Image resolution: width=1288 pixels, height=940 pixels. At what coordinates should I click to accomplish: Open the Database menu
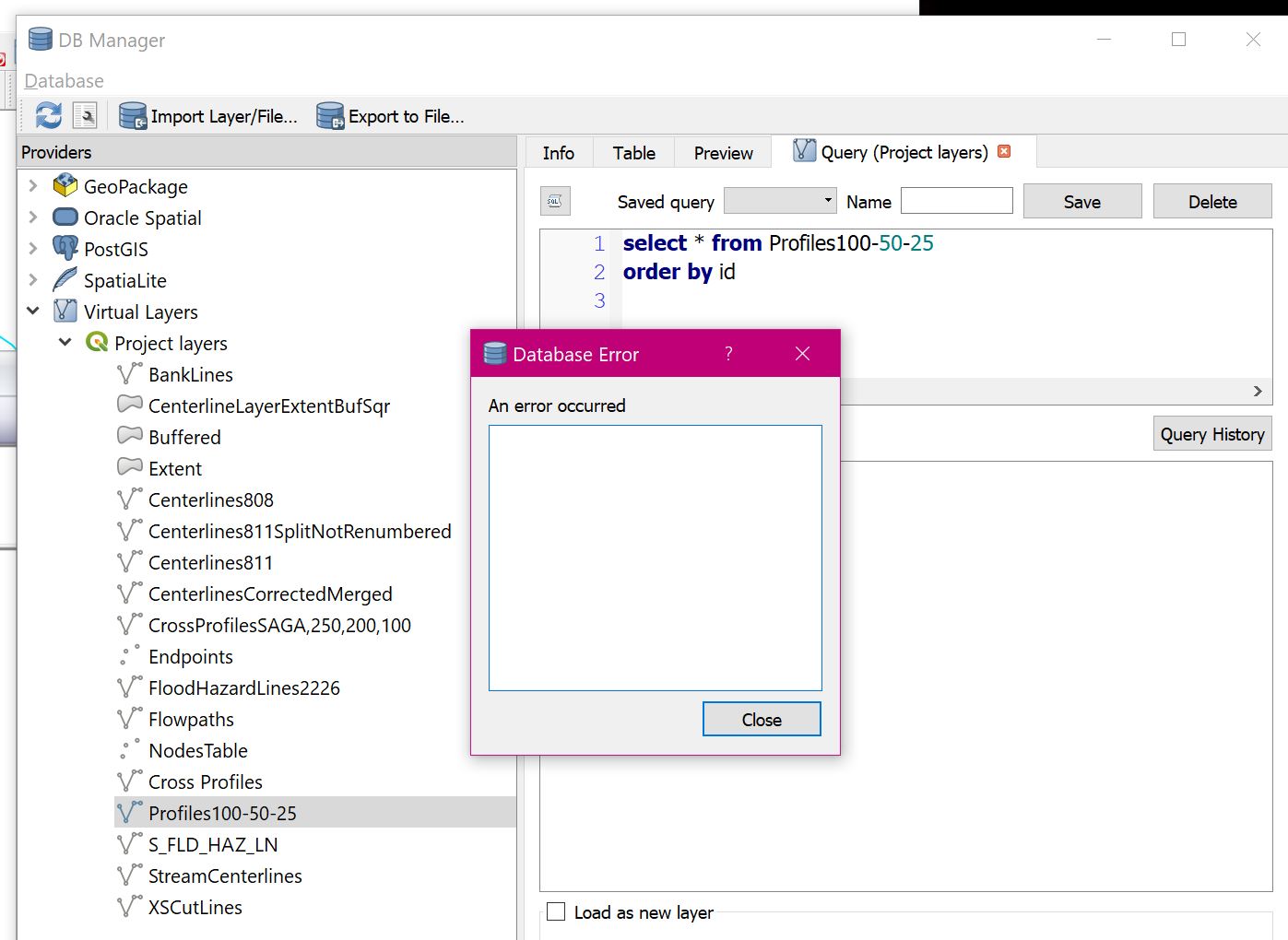click(x=64, y=81)
